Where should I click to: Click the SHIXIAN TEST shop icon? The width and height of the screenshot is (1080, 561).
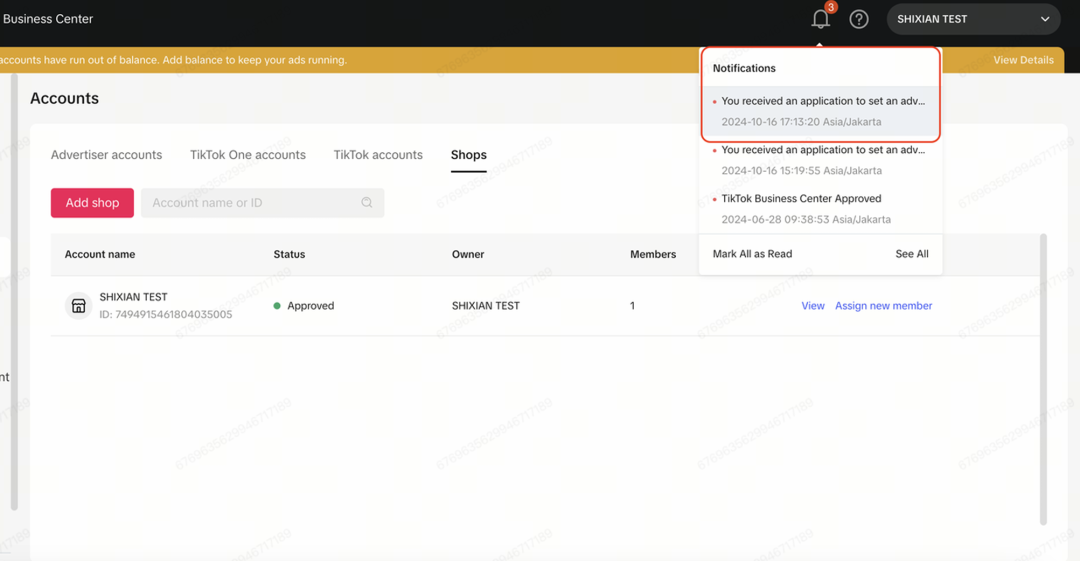tap(79, 306)
